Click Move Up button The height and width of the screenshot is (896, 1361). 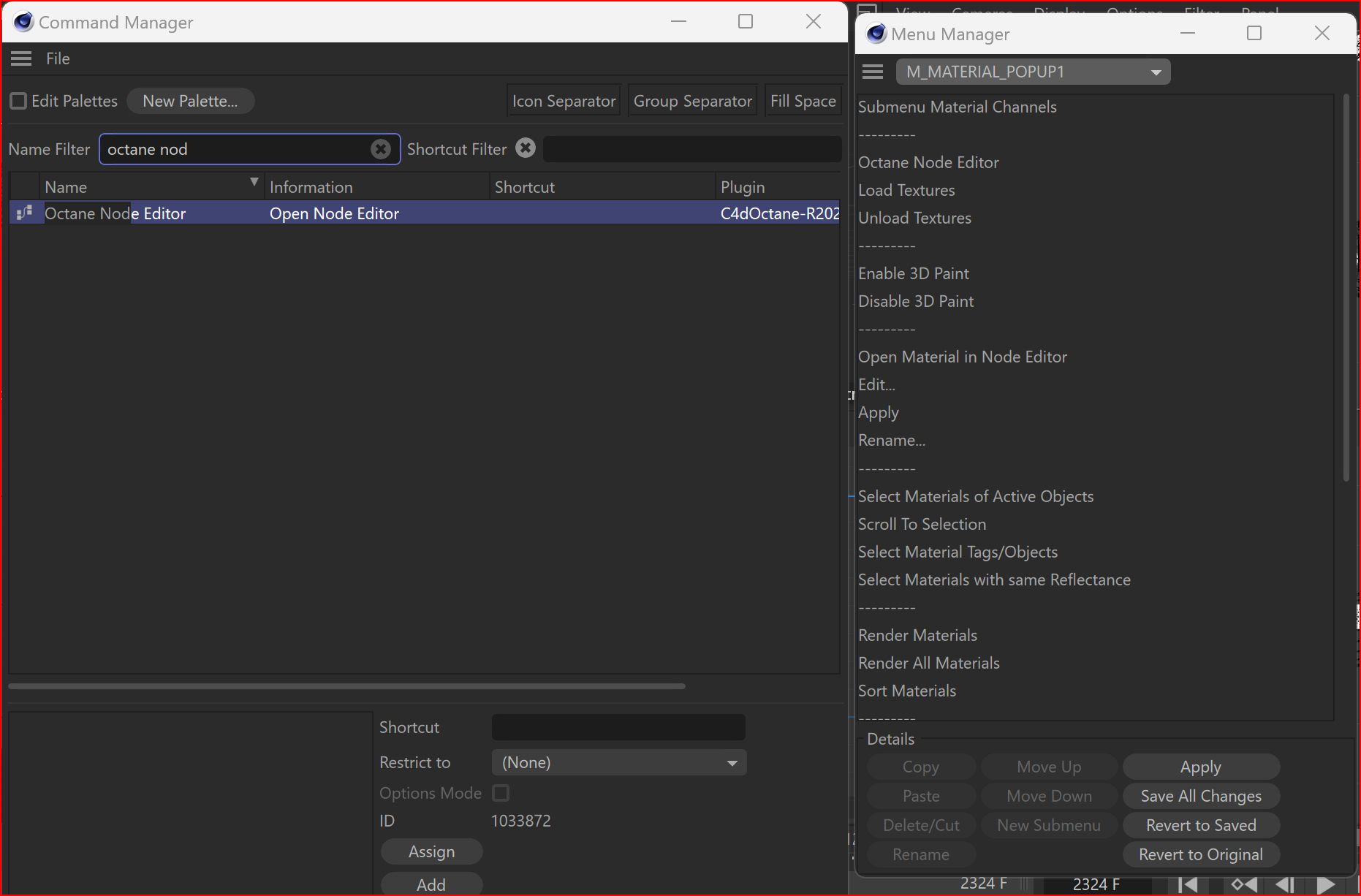(1049, 767)
